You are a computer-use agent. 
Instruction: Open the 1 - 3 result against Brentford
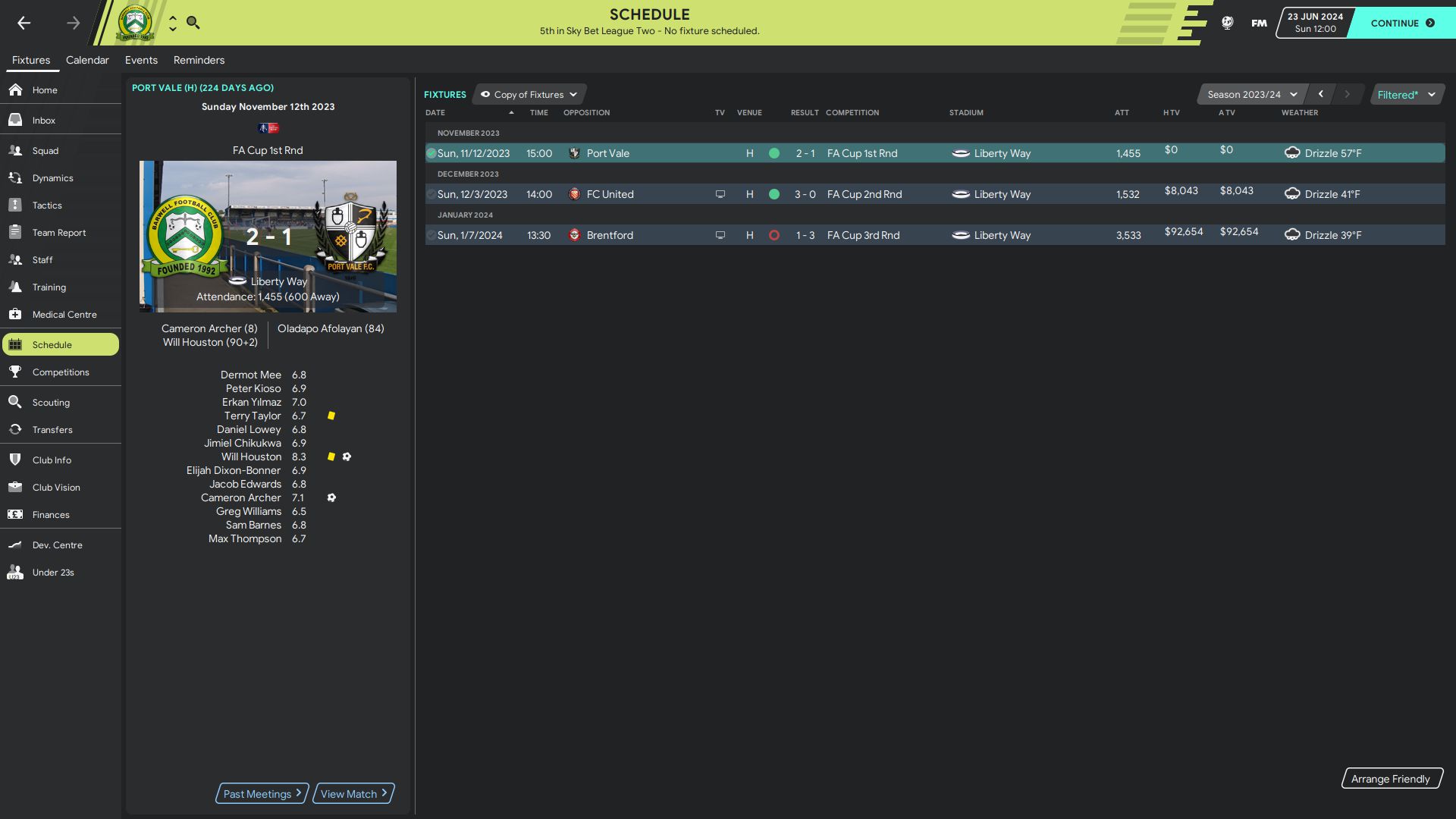(x=805, y=235)
